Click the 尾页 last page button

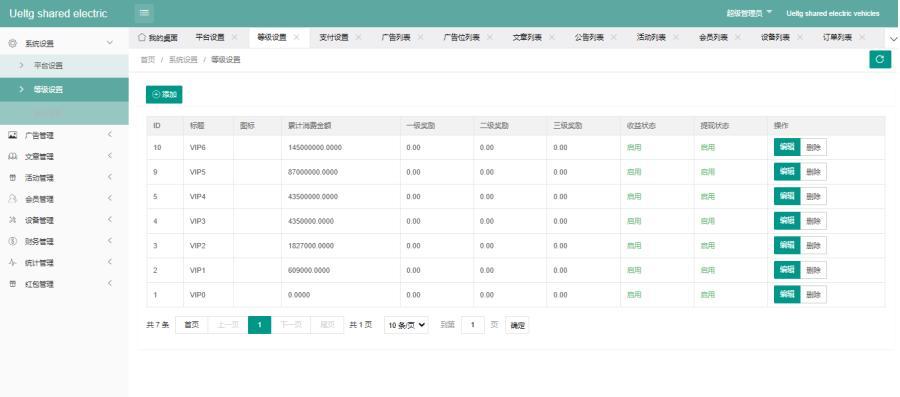tap(327, 325)
